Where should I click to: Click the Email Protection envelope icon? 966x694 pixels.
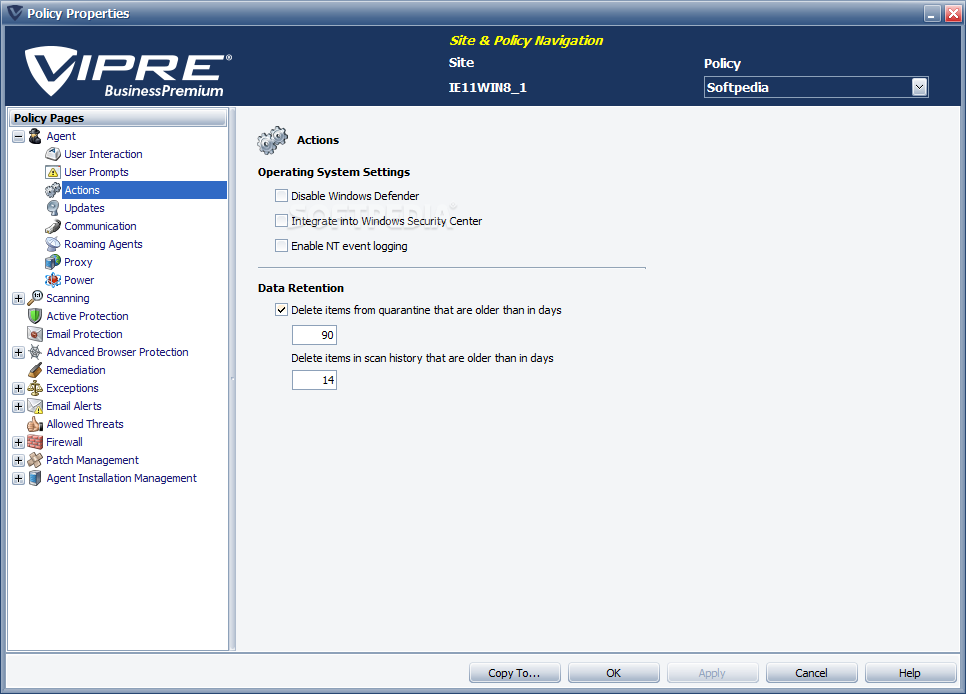click(35, 334)
